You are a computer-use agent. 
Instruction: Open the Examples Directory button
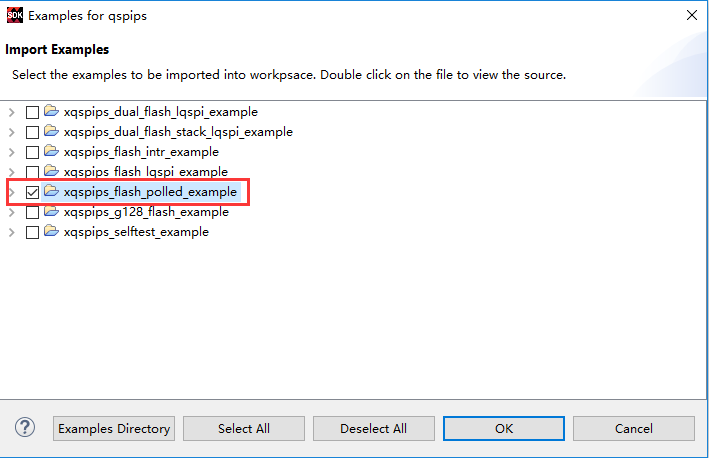pos(114,428)
